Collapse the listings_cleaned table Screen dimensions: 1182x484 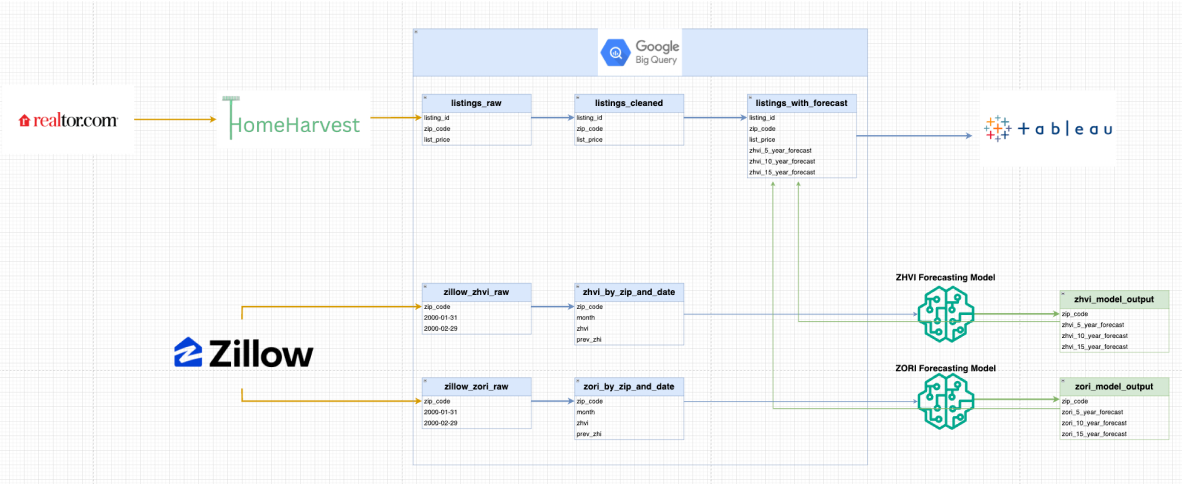tap(577, 98)
